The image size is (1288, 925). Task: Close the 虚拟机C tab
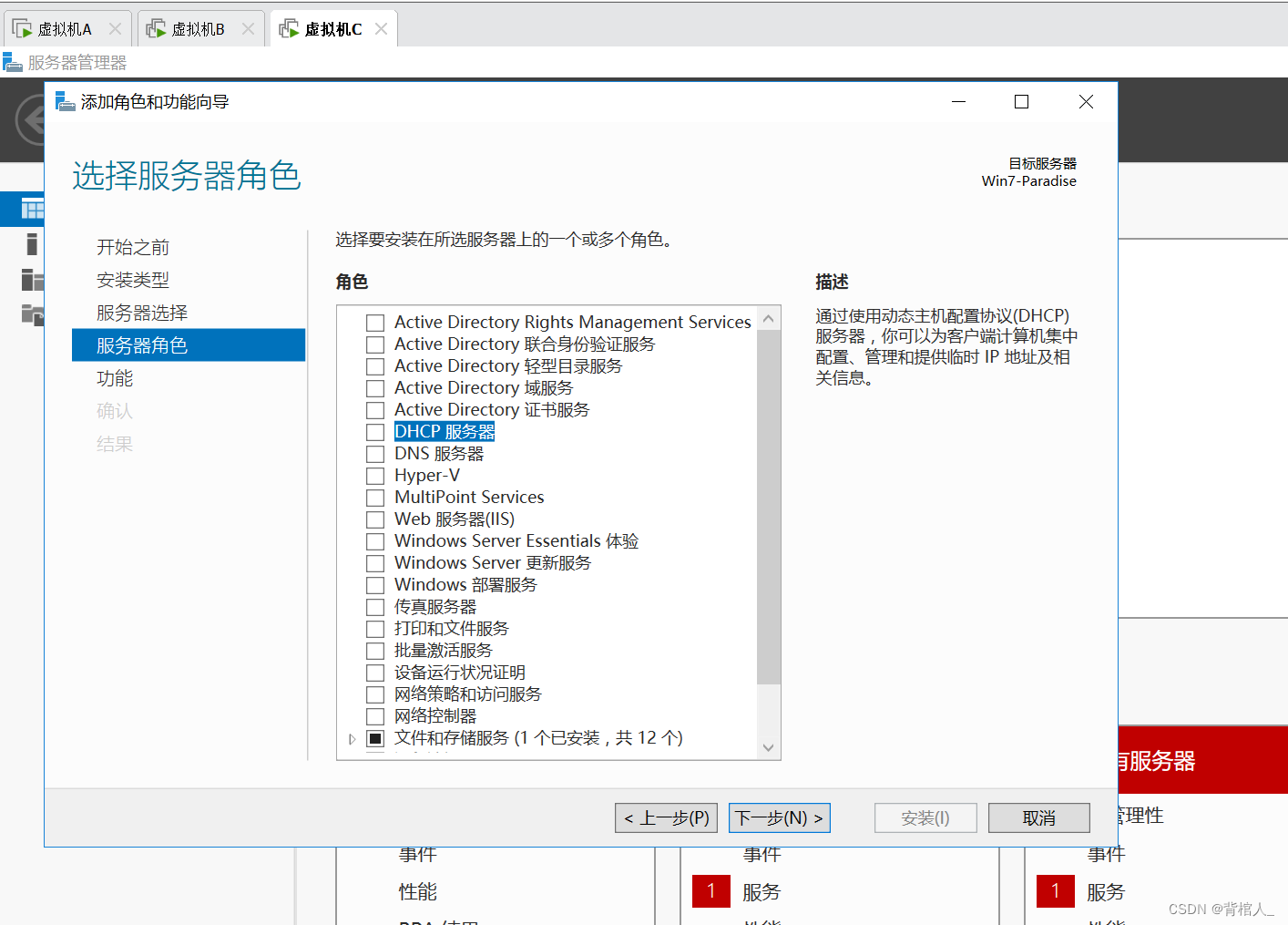point(381,29)
